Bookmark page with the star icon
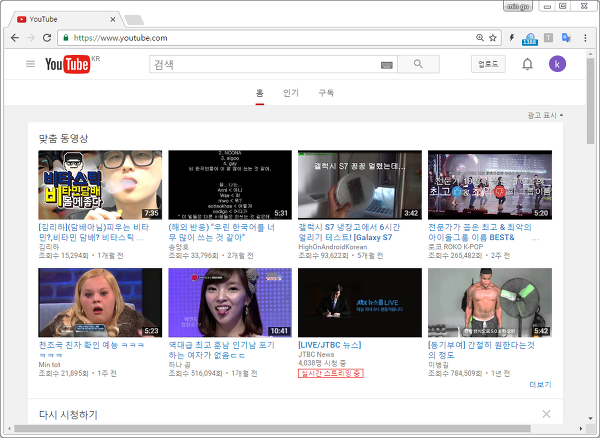The height and width of the screenshot is (438, 600). (x=493, y=38)
